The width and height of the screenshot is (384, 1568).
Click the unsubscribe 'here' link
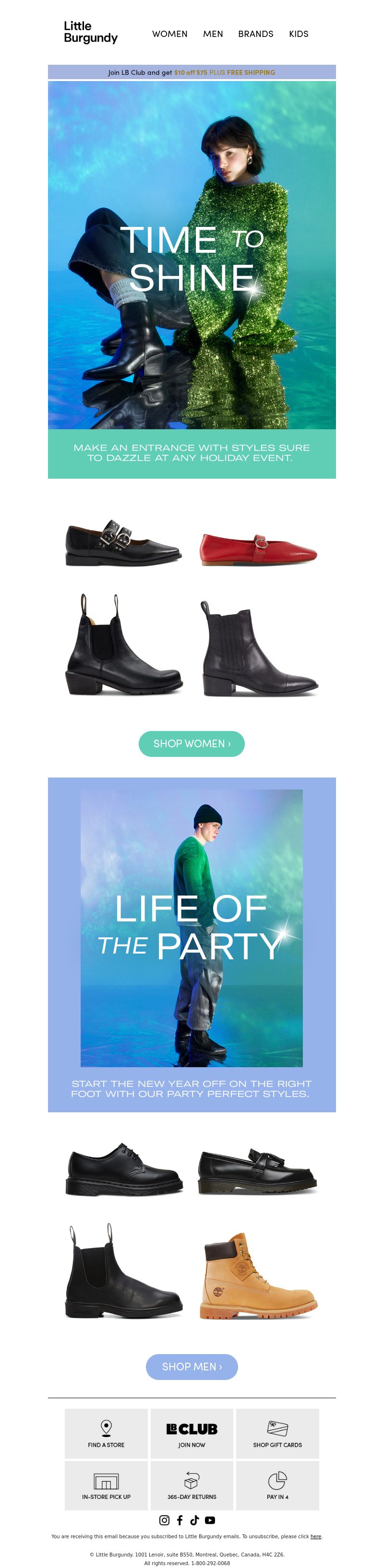tap(316, 1536)
